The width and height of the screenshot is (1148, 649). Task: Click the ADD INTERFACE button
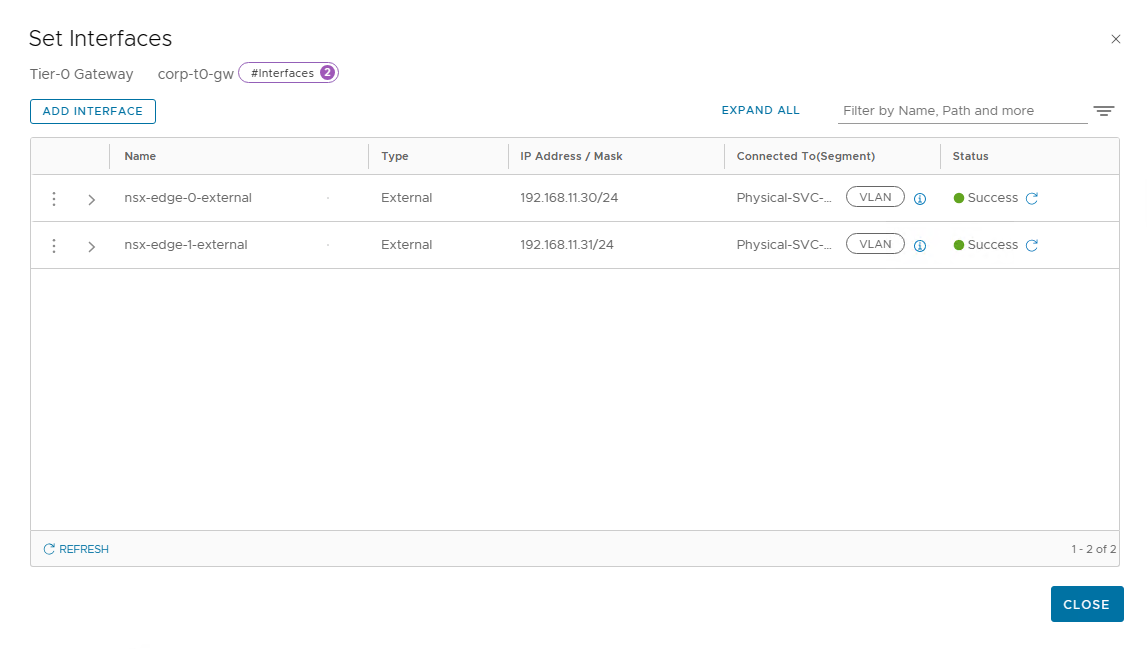click(93, 111)
